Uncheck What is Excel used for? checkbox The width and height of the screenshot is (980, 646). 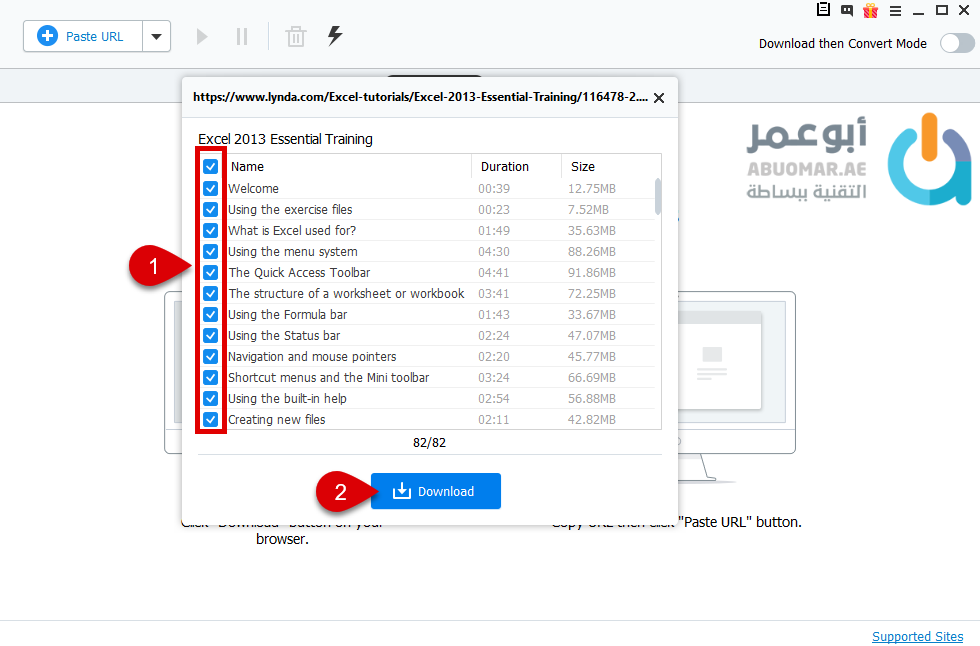211,231
